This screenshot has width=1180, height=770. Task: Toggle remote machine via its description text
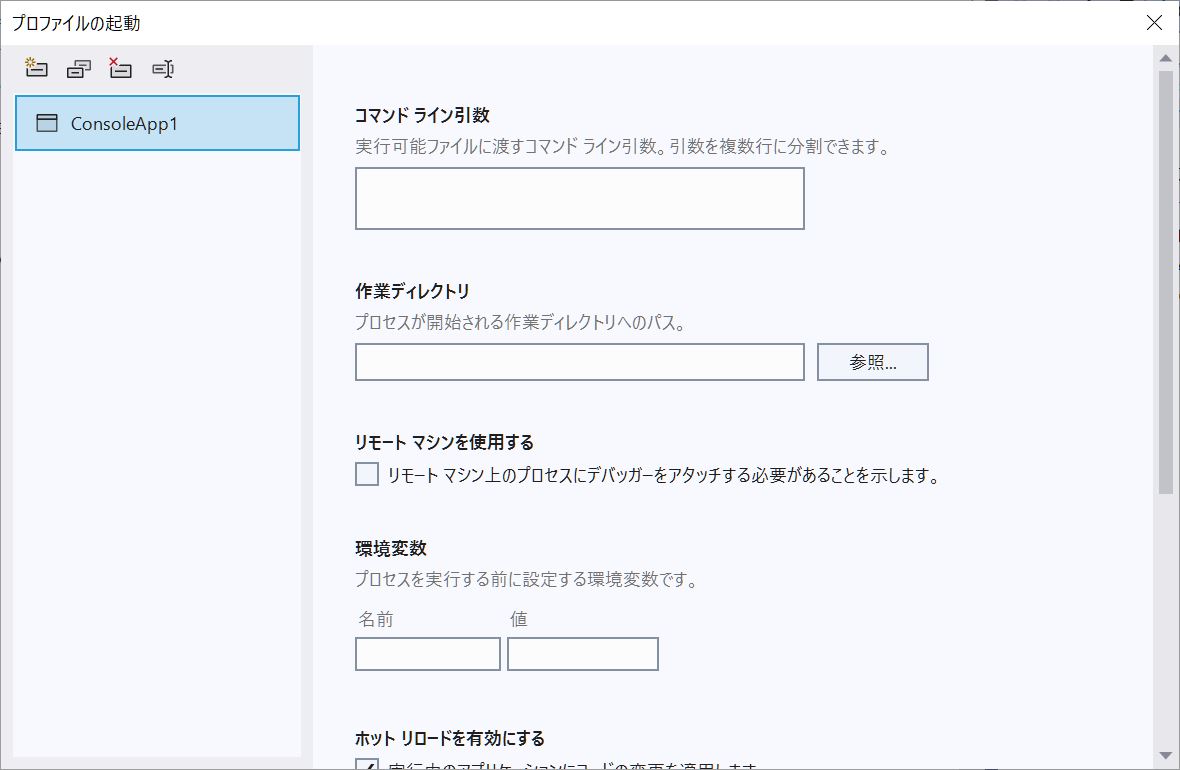[x=660, y=475]
